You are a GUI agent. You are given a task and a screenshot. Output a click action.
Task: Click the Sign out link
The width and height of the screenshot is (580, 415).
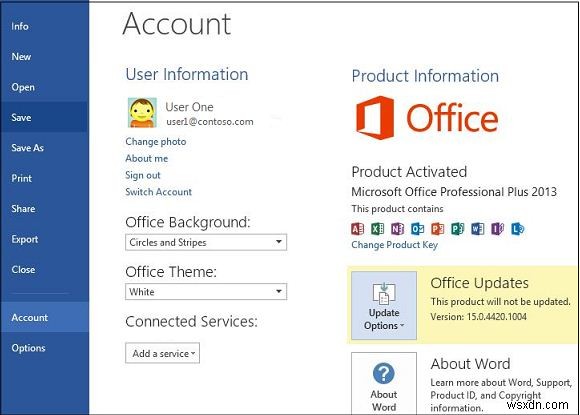point(143,175)
